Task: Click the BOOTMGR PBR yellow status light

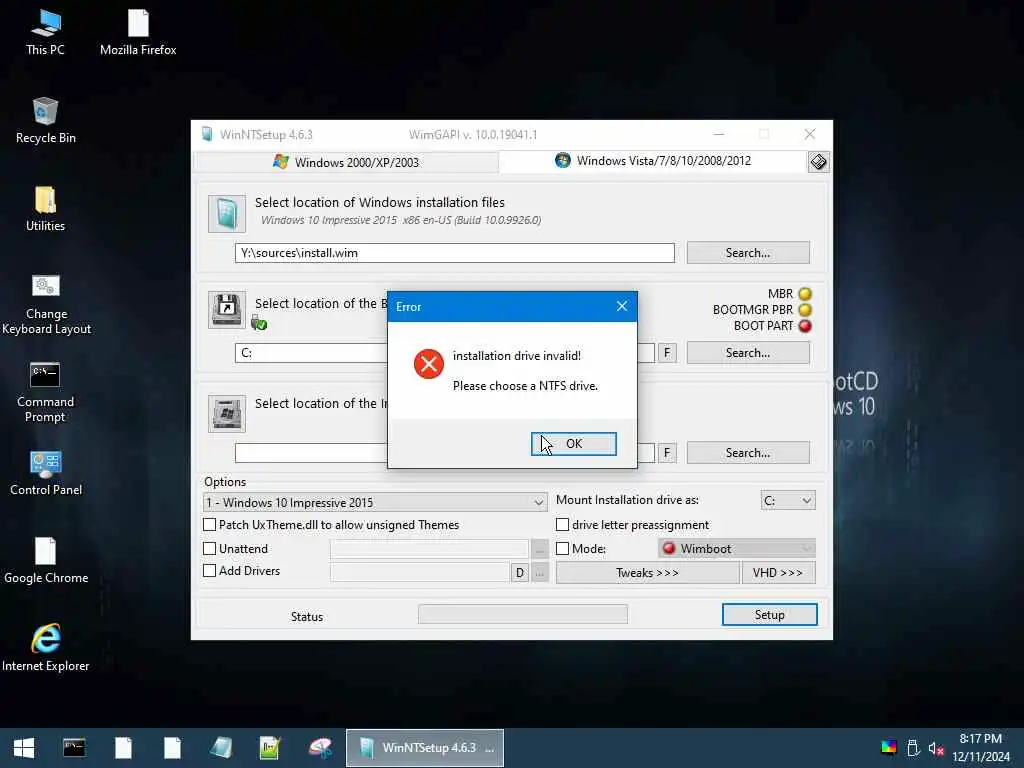Action: point(805,310)
